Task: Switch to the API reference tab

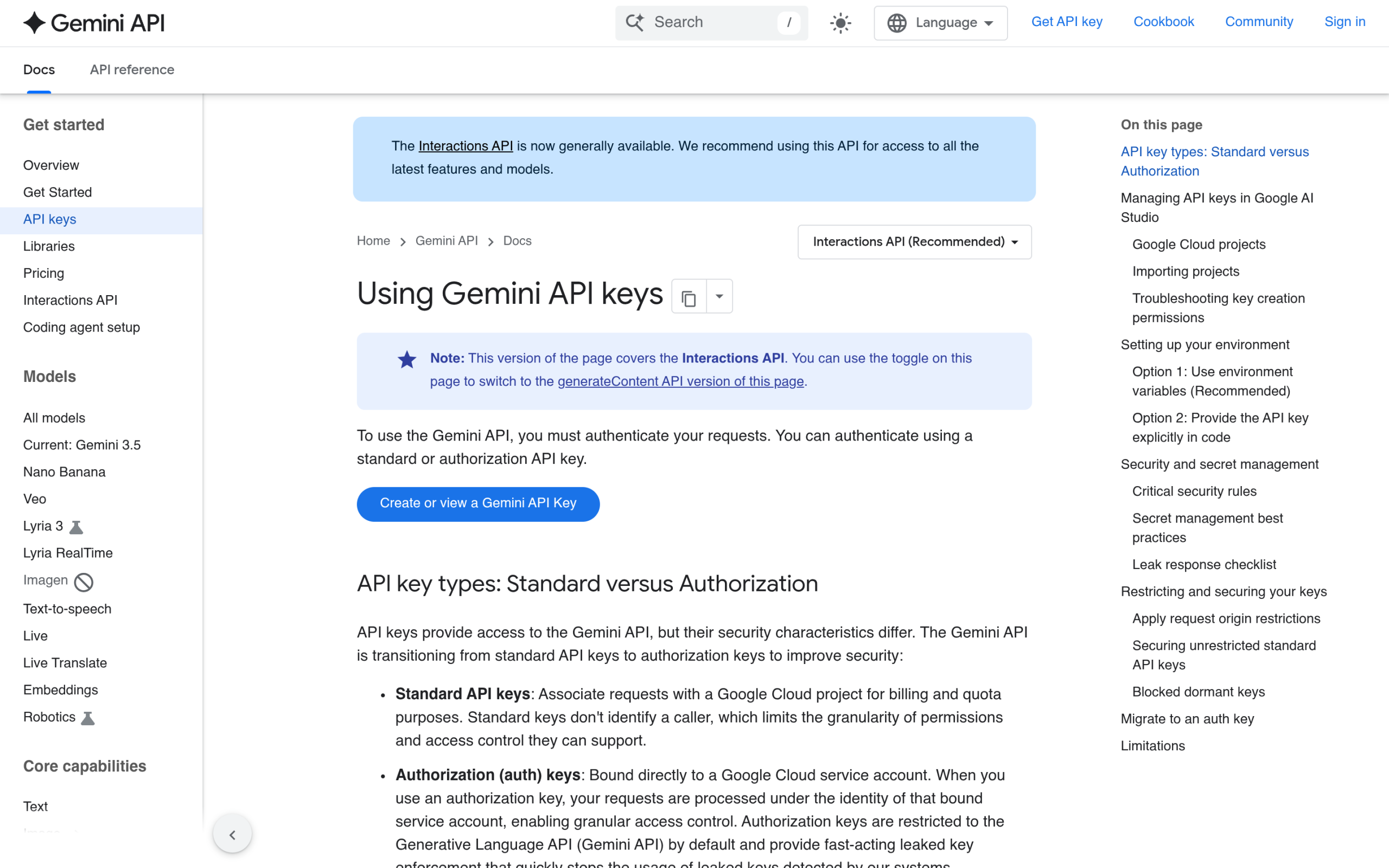Action: pos(132,70)
